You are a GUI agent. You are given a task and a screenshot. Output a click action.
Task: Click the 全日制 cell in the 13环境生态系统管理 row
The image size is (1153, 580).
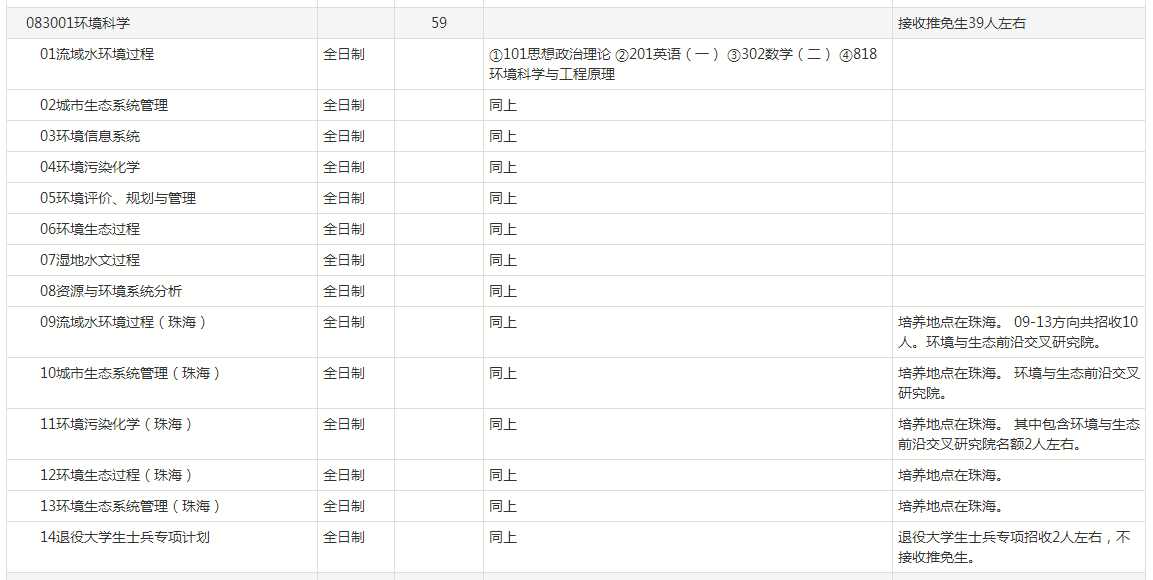click(x=344, y=506)
